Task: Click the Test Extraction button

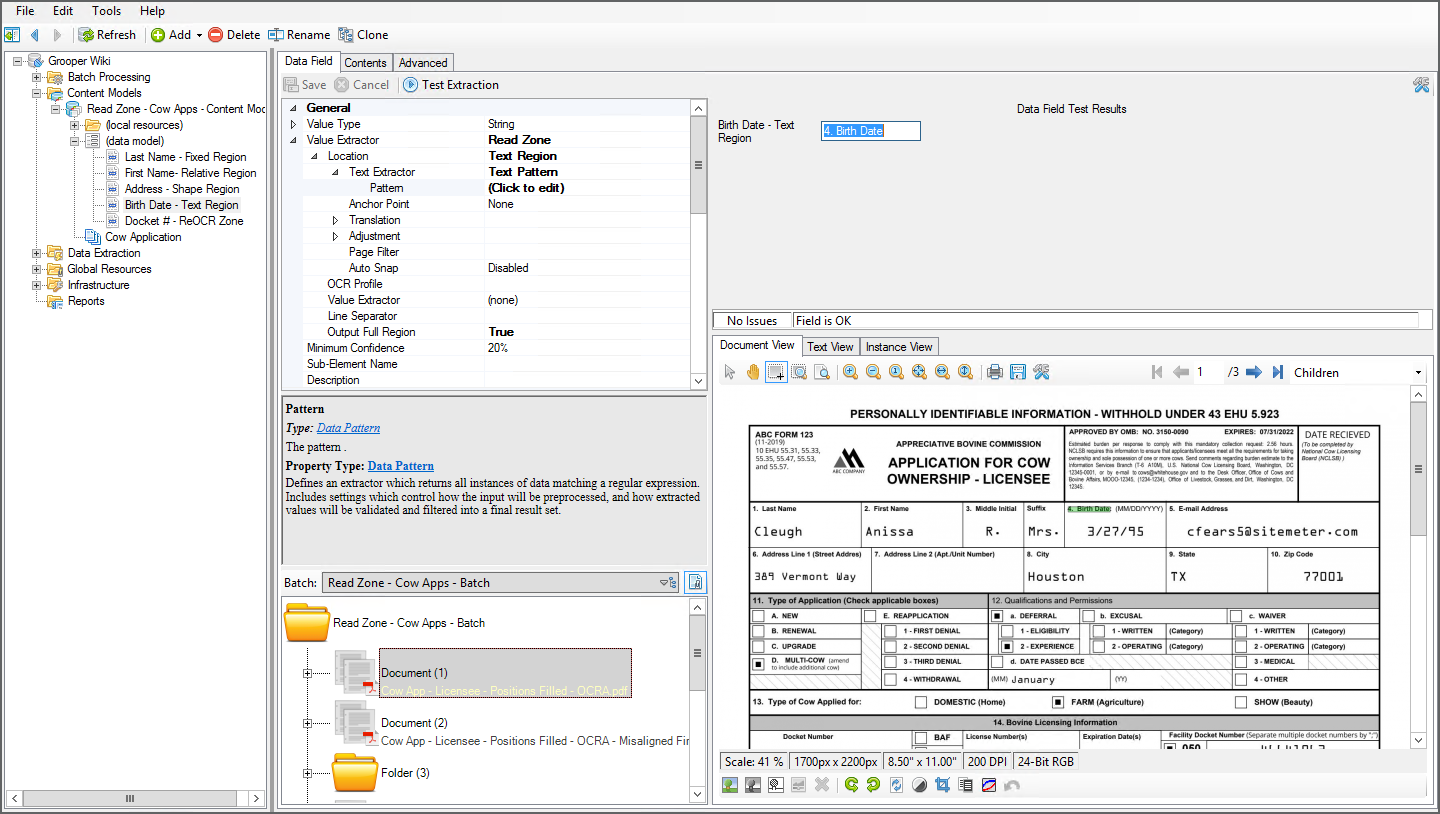Action: pos(450,85)
